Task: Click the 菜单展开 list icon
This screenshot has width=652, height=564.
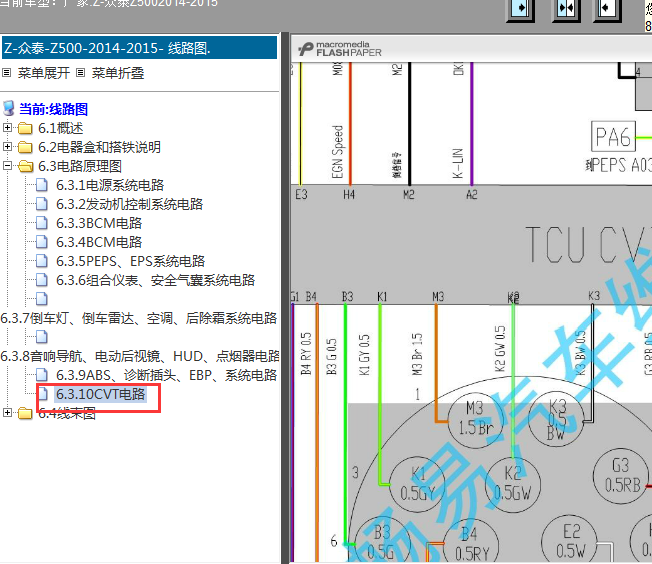Action: point(7,73)
